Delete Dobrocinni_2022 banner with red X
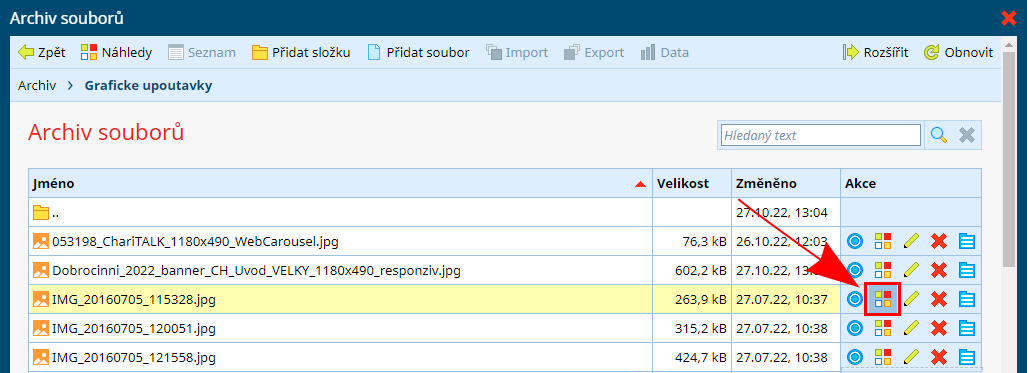This screenshot has width=1027, height=373. [939, 270]
